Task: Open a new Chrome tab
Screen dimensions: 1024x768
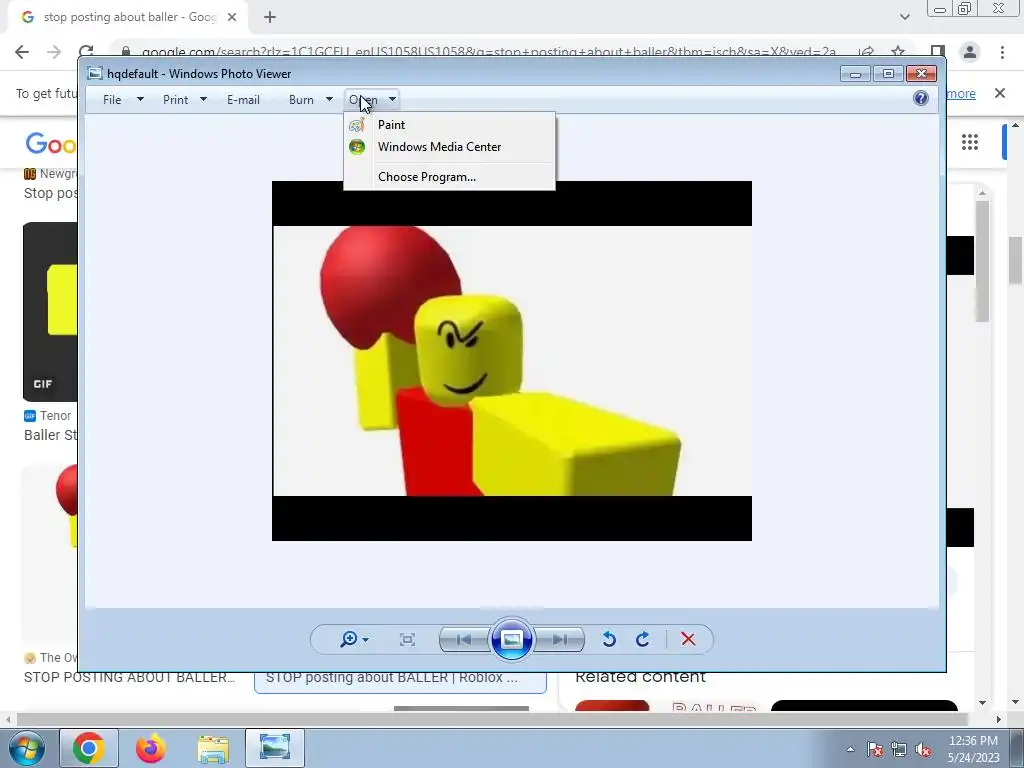Action: tap(270, 17)
